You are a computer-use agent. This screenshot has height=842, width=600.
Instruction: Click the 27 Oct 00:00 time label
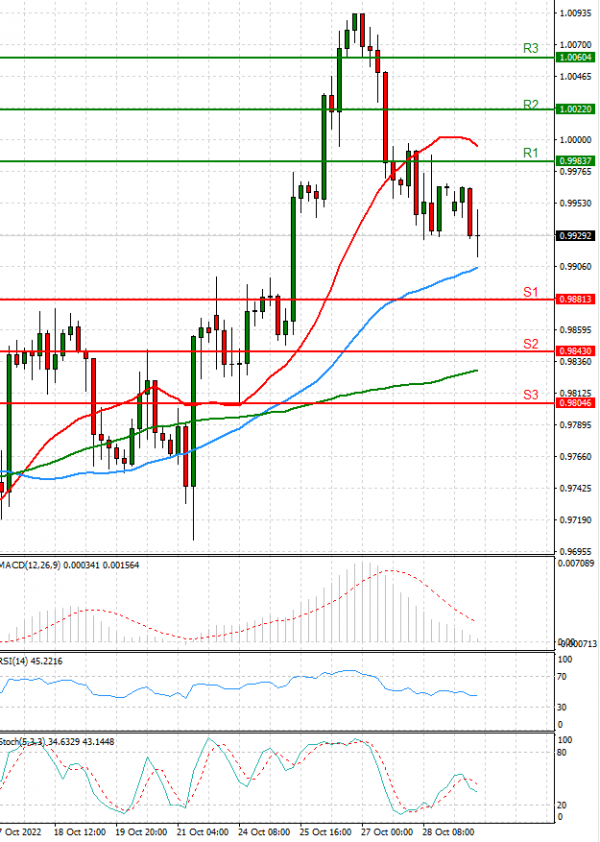pos(387,832)
